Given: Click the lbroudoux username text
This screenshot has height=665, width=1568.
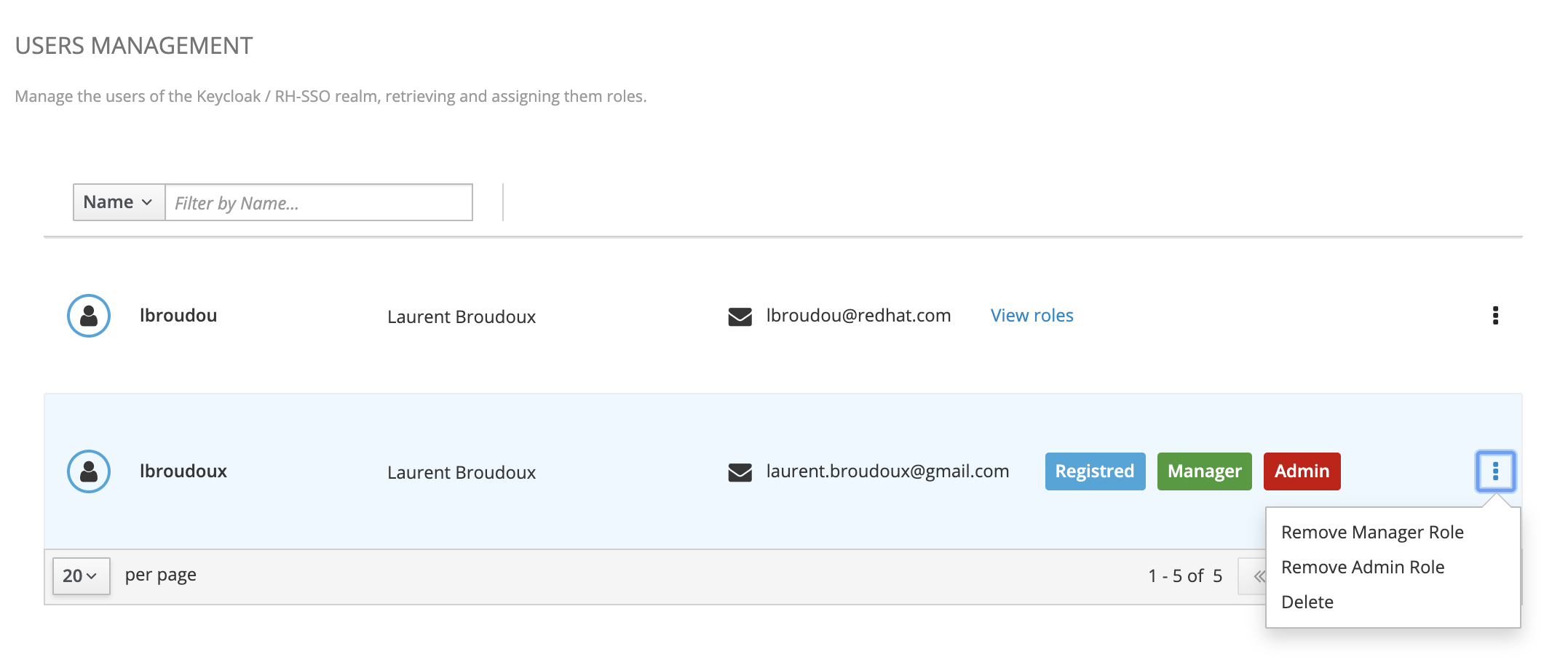Looking at the screenshot, I should [x=183, y=471].
